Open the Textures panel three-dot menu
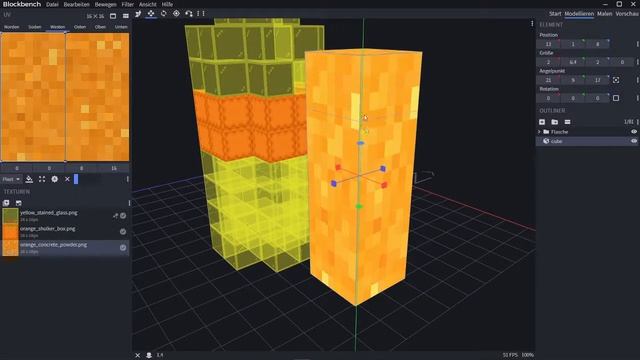This screenshot has width=640, height=360. pos(129,203)
